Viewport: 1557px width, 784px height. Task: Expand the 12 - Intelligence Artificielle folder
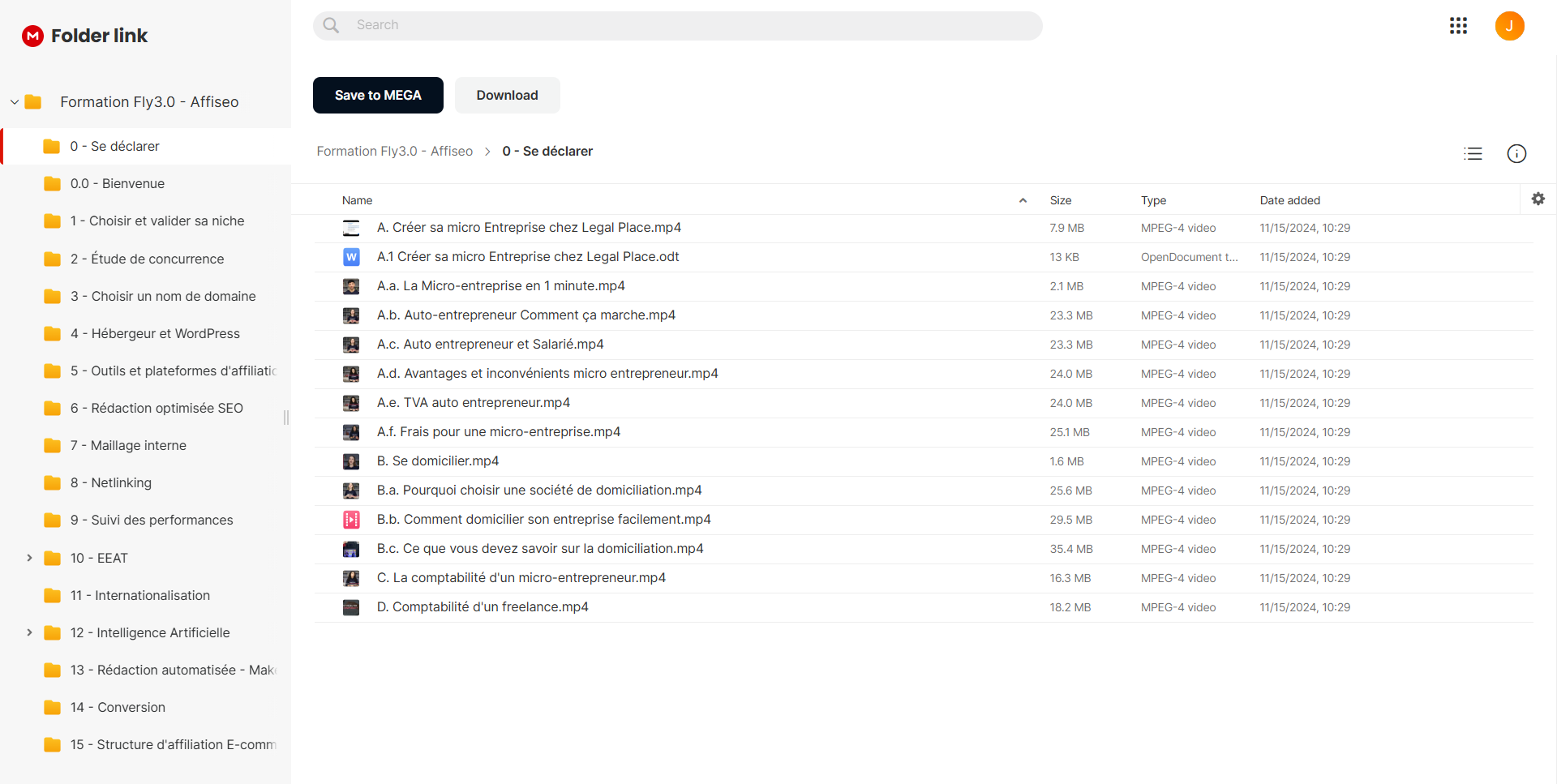[29, 632]
